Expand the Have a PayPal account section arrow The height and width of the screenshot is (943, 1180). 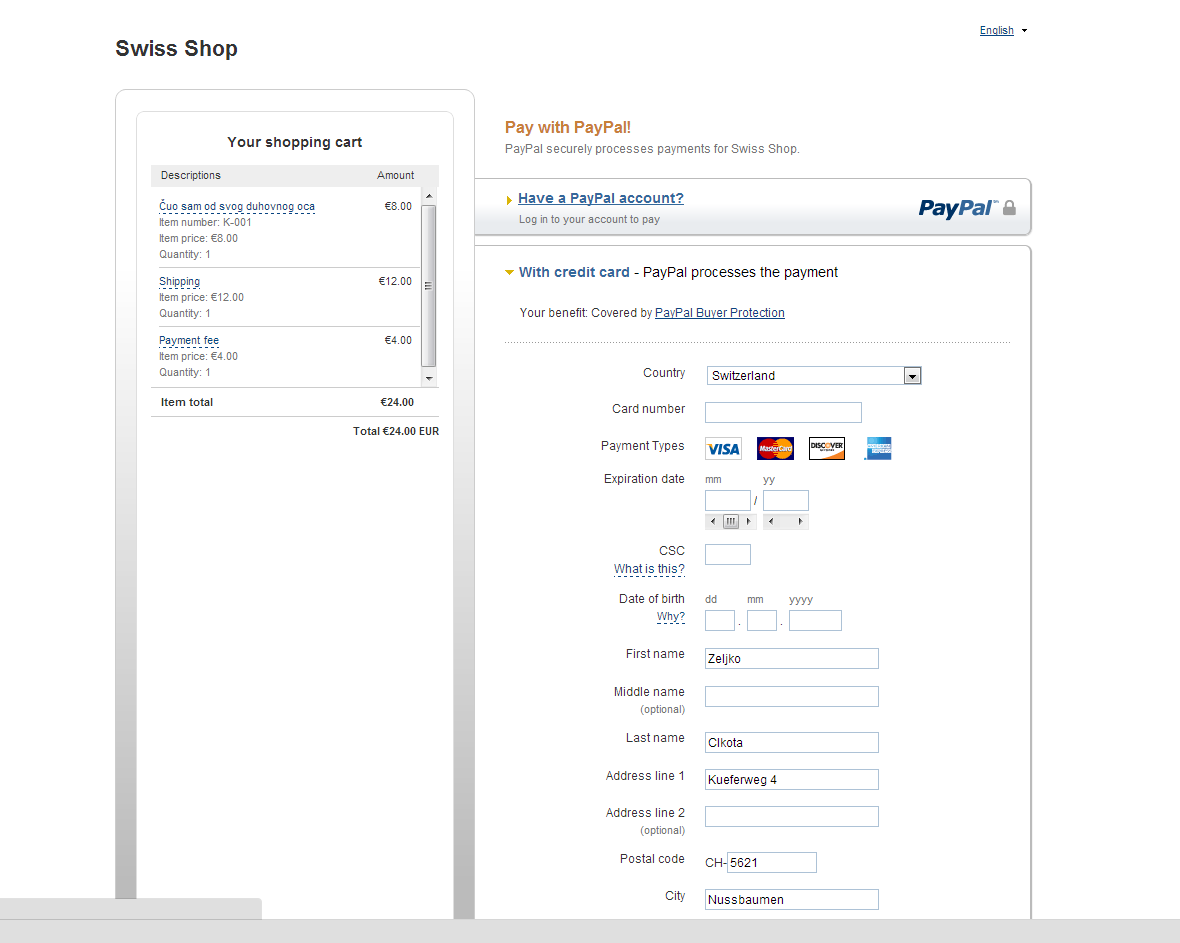(x=509, y=199)
